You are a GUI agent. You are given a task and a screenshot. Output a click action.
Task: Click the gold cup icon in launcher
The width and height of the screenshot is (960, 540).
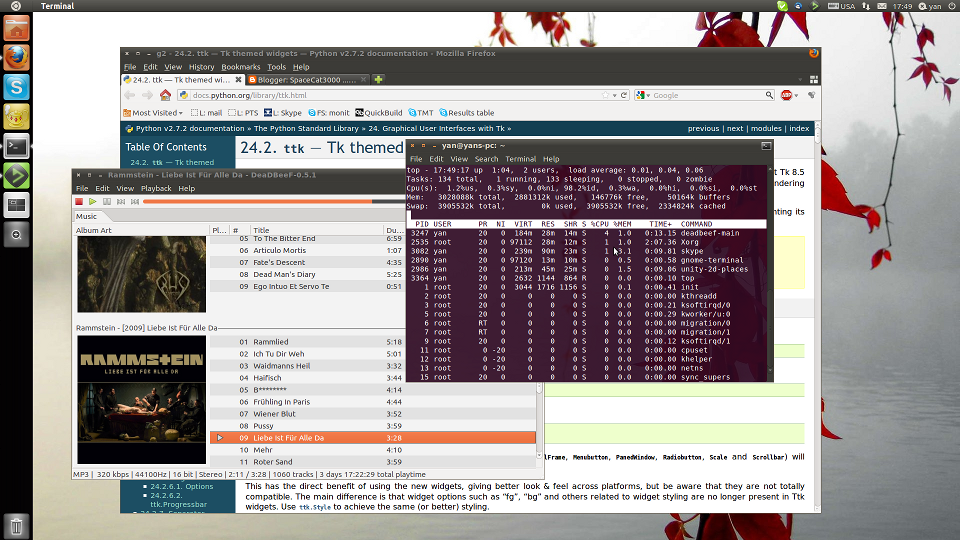[17, 116]
